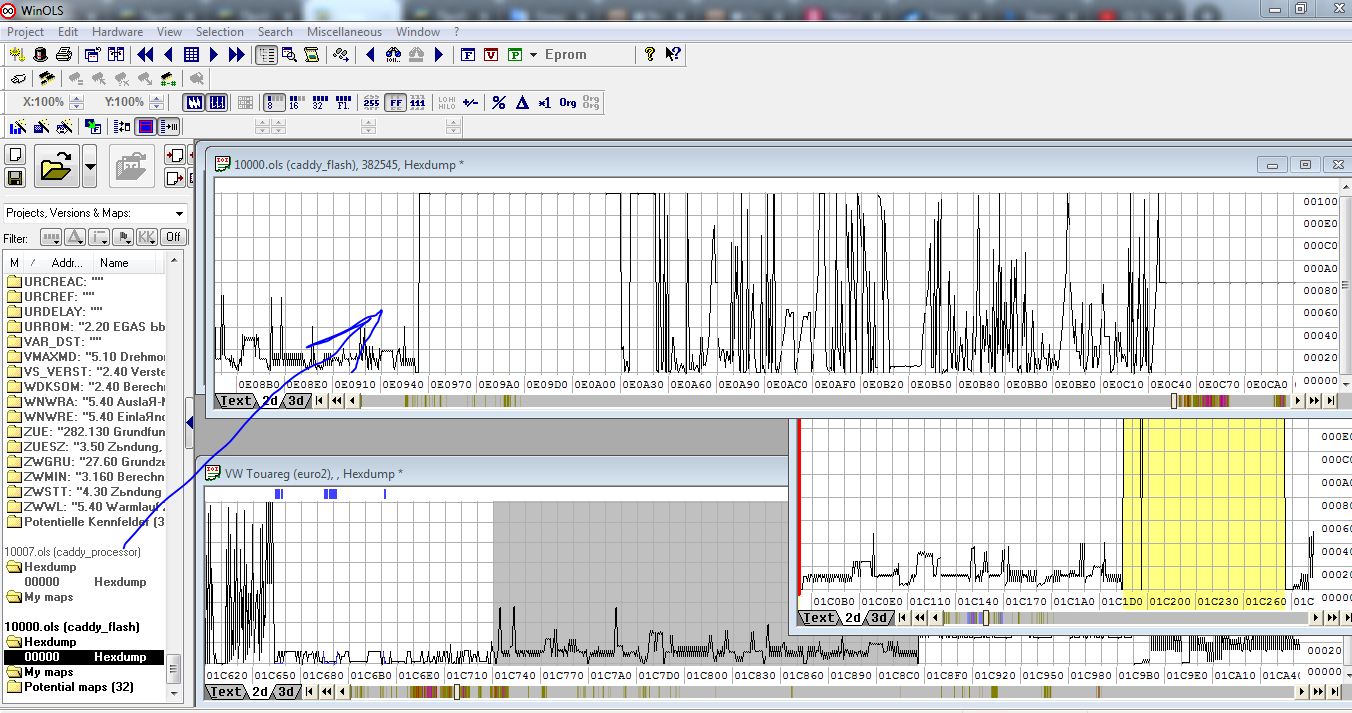The width and height of the screenshot is (1352, 713).
Task: Click yellow highlighted region in right graph window
Action: 1203,505
